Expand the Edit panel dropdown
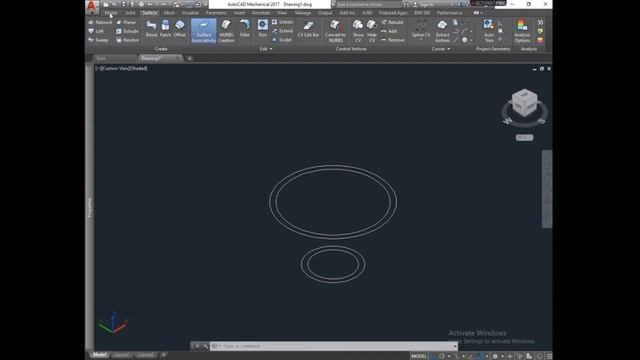Image resolution: width=640 pixels, height=360 pixels. point(266,49)
